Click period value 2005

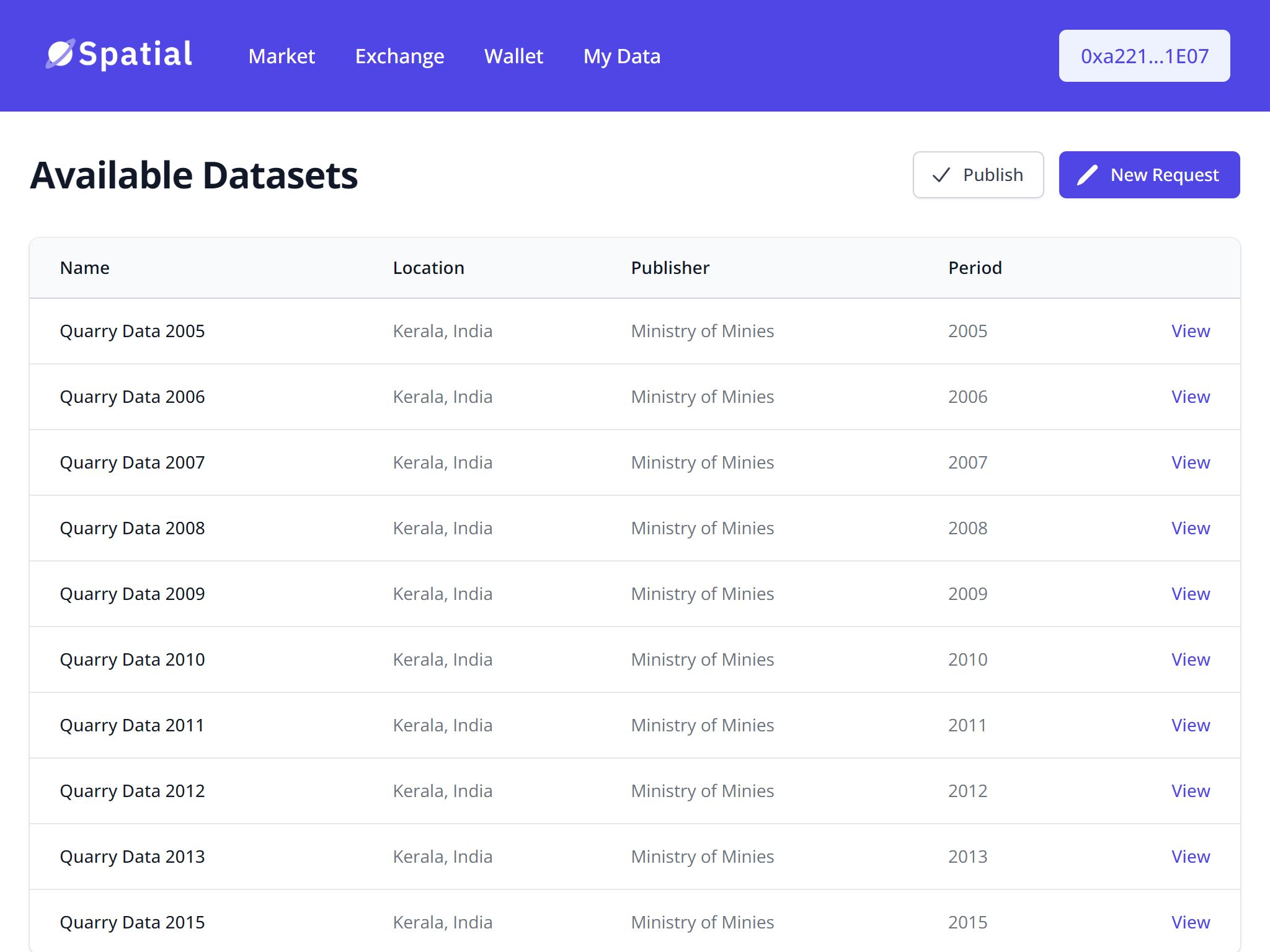coord(967,331)
